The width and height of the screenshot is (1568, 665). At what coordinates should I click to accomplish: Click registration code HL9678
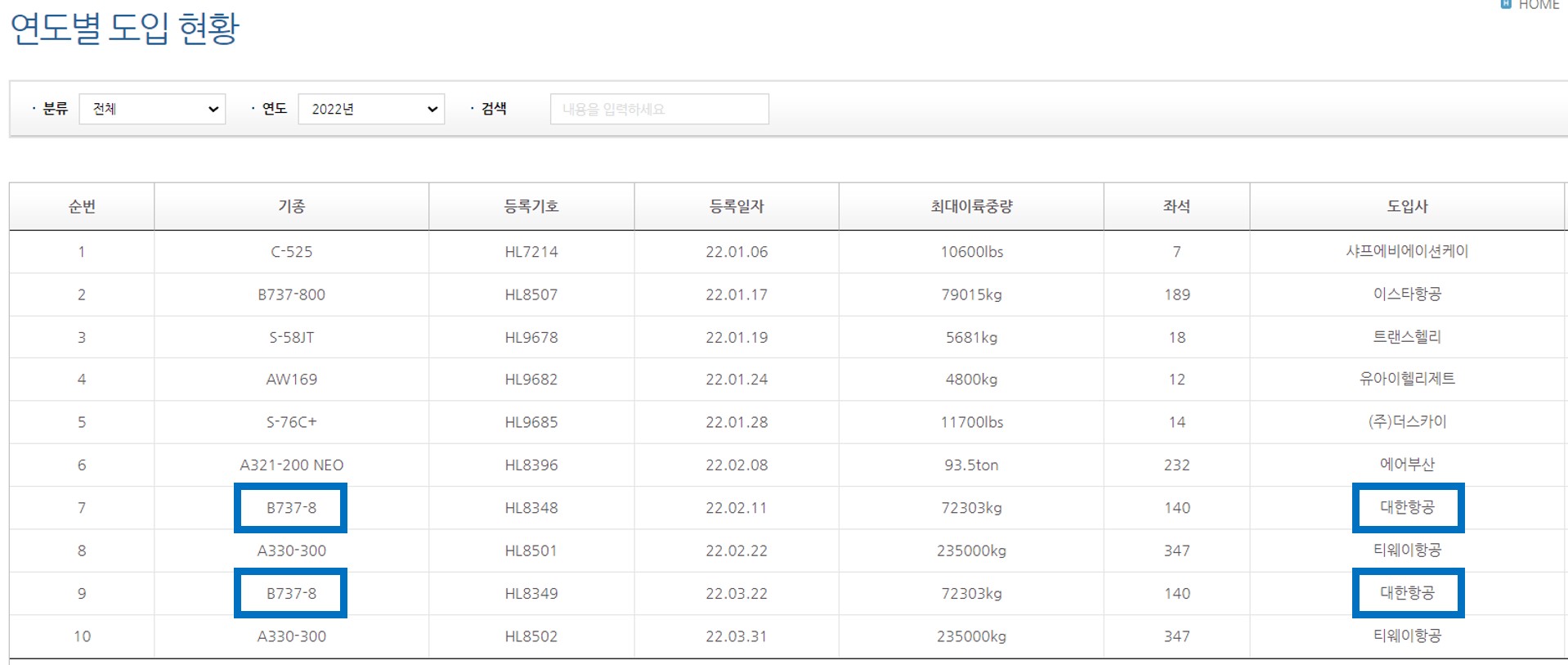tap(531, 337)
